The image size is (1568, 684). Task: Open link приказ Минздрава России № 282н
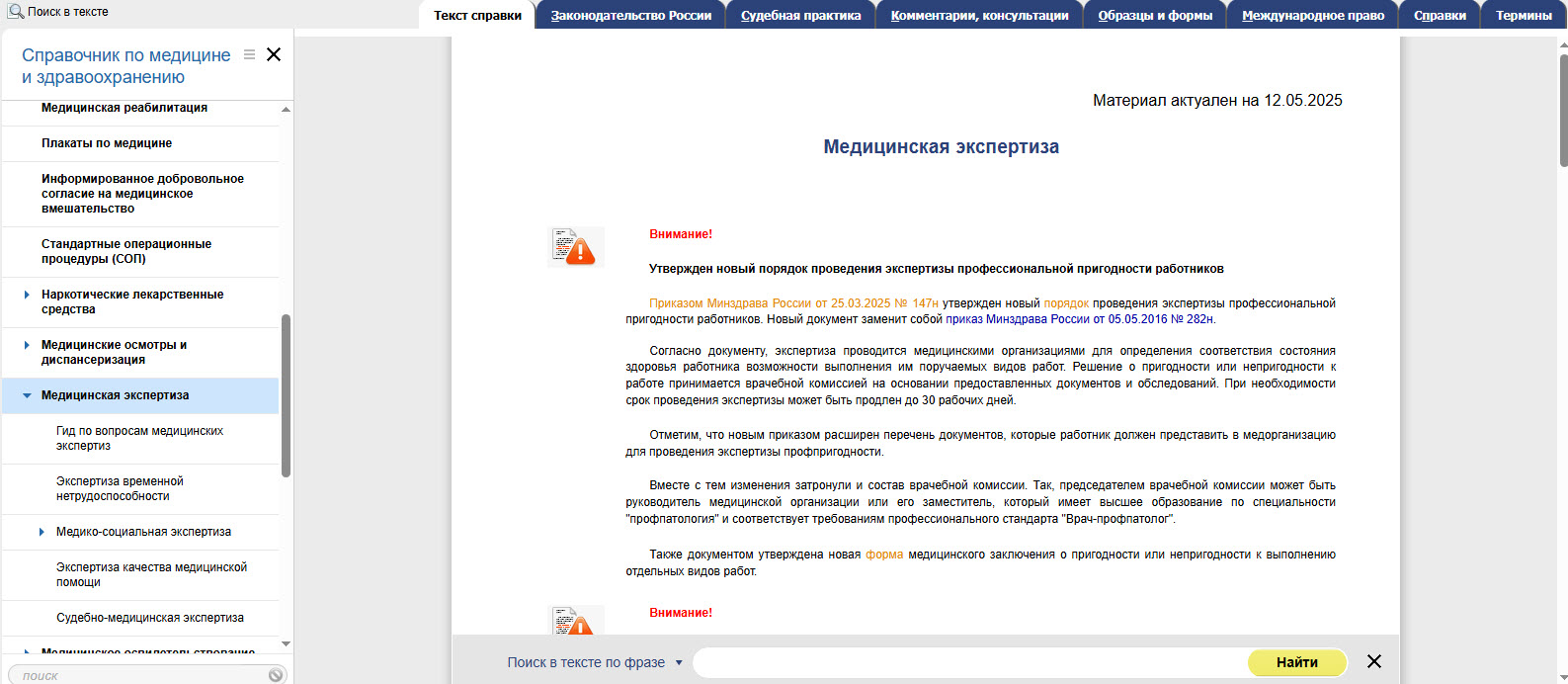coord(1080,319)
